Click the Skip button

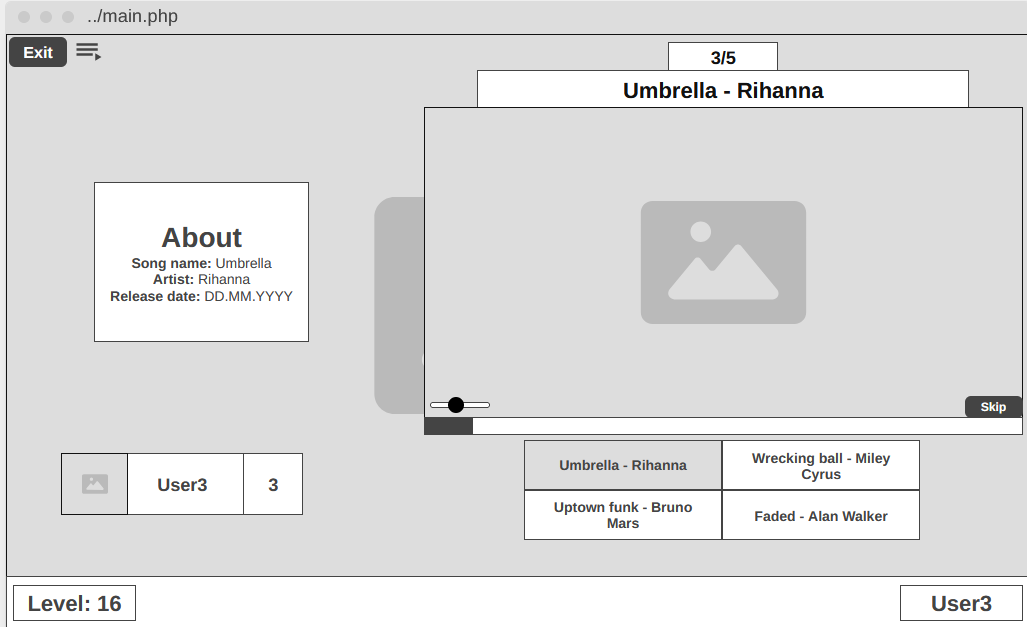993,407
